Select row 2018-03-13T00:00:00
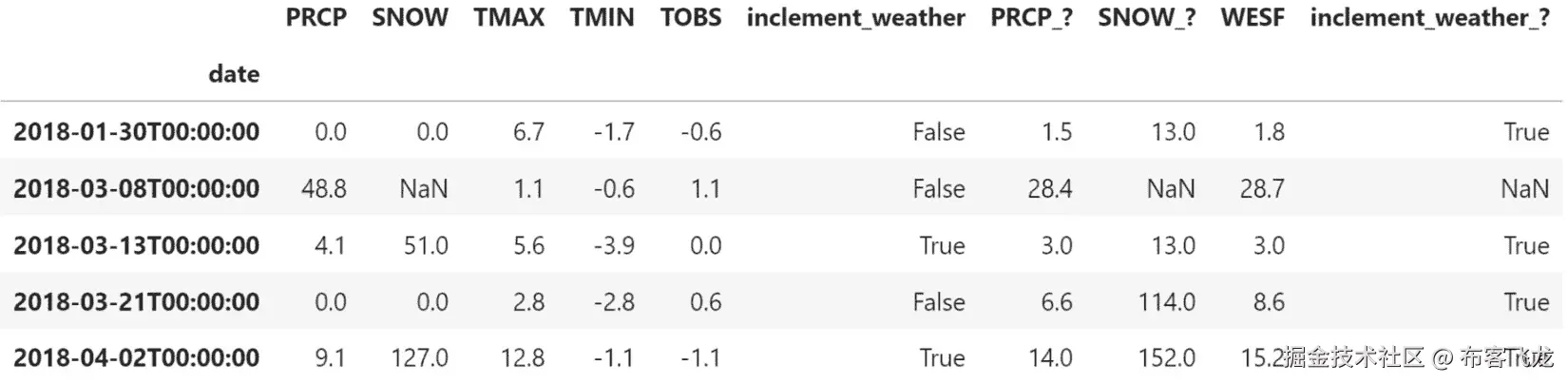This screenshot has height=384, width=1568. pos(136,246)
